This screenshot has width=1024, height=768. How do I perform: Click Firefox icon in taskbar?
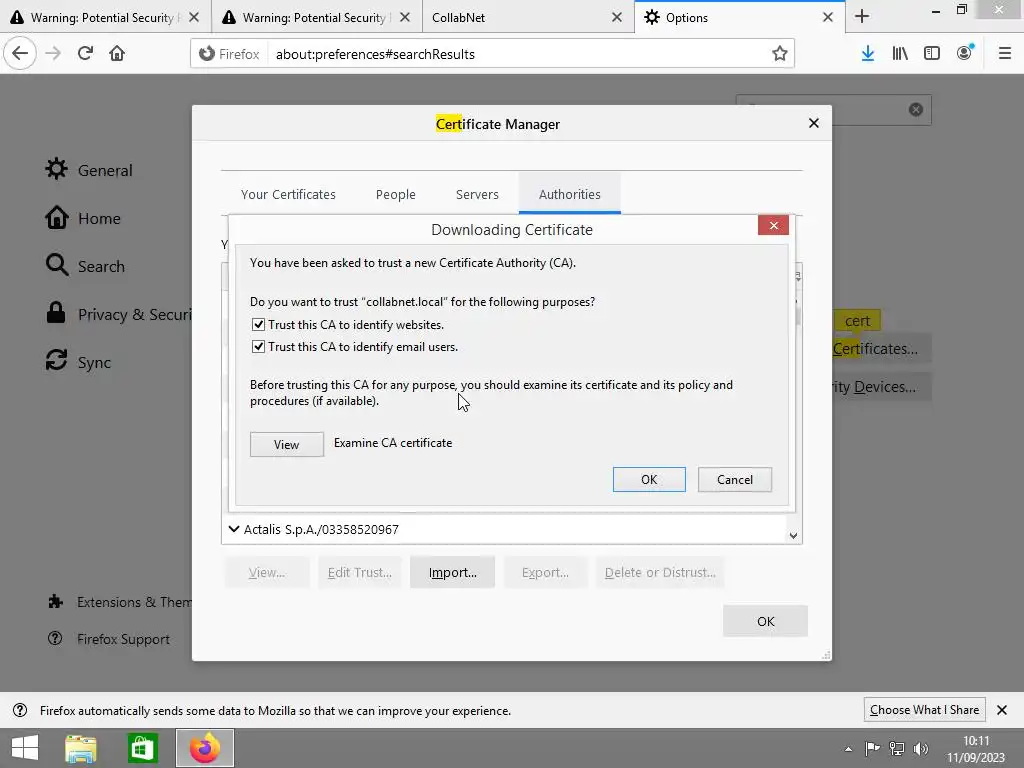point(205,748)
